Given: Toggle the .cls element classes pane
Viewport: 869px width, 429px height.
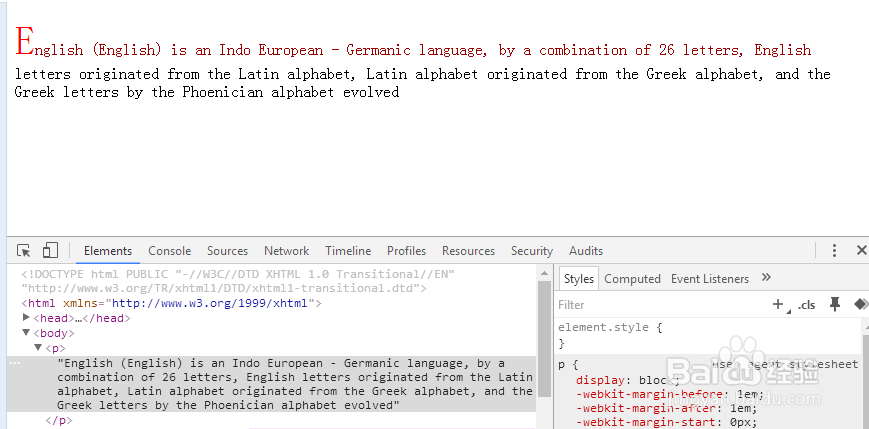Looking at the screenshot, I should (x=807, y=305).
